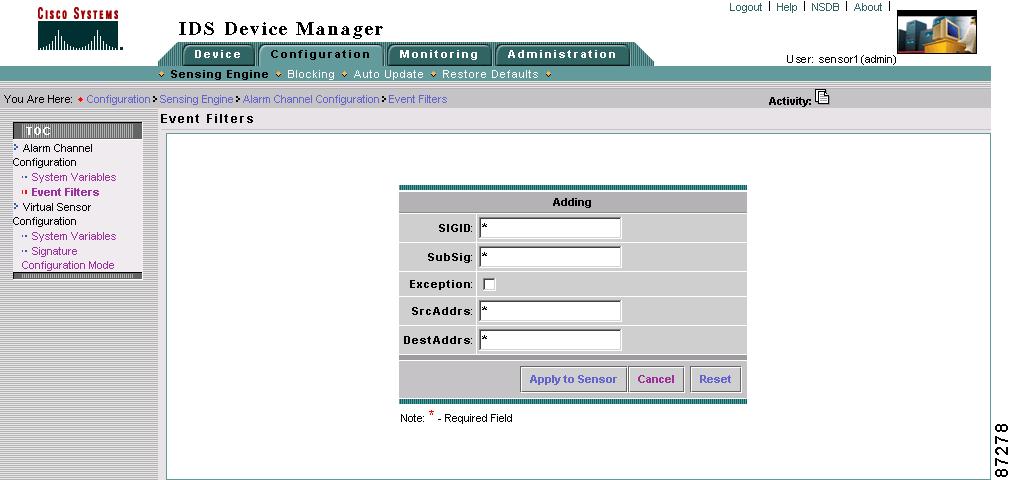Open System Variables under Virtual Sensor Configuration
1013x480 pixels.
tap(74, 236)
